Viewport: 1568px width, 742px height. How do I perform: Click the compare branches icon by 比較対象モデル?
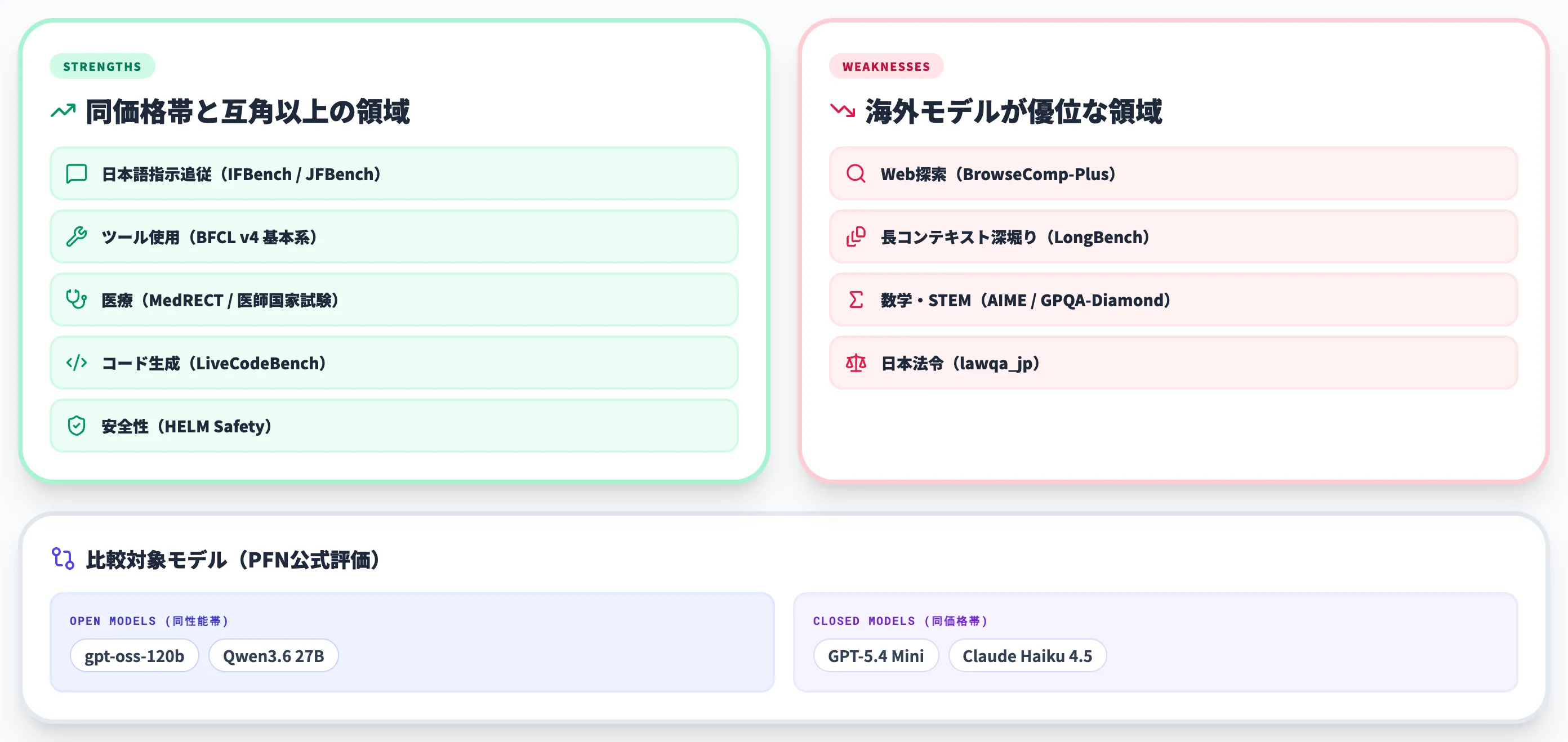63,559
